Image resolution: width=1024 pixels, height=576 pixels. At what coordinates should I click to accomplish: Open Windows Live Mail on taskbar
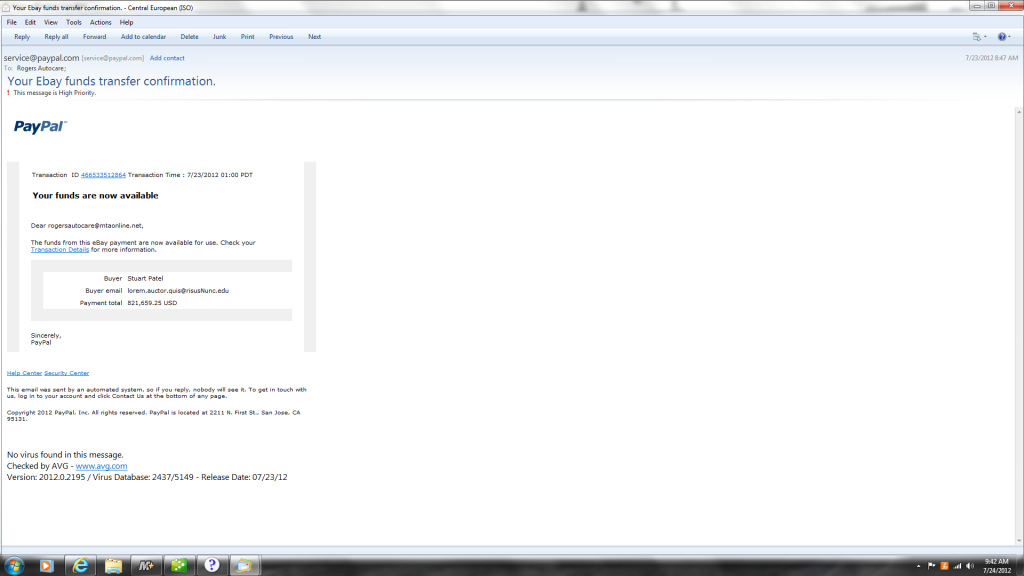[x=244, y=566]
